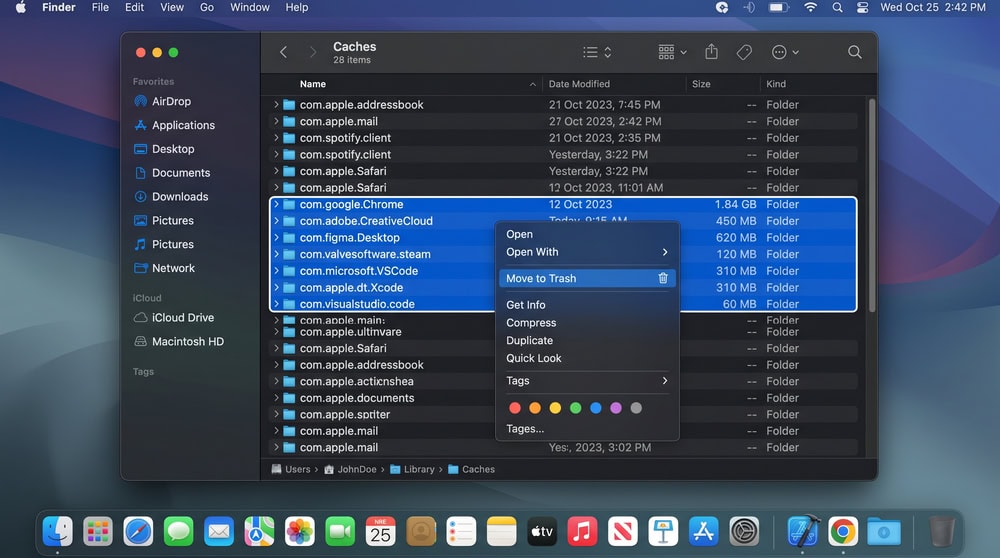Viewport: 1000px width, 558px height.
Task: Open the View menu in menu bar
Action: coord(172,8)
